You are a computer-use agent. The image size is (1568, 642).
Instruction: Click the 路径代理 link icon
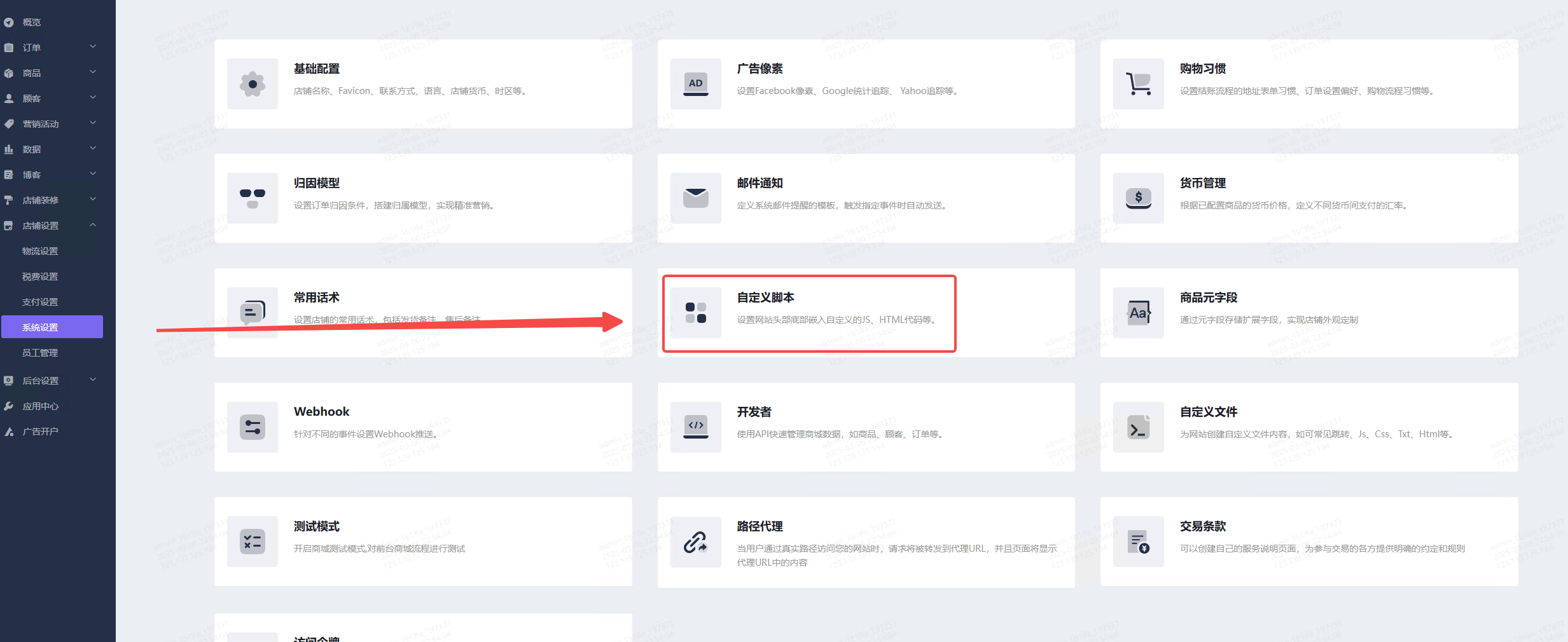(696, 542)
